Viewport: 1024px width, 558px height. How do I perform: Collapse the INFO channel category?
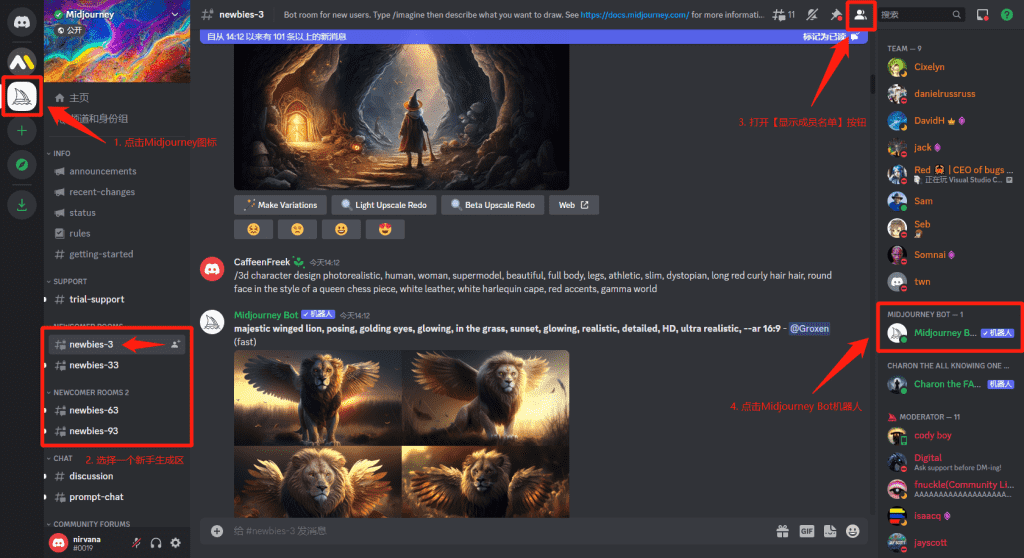click(x=62, y=154)
